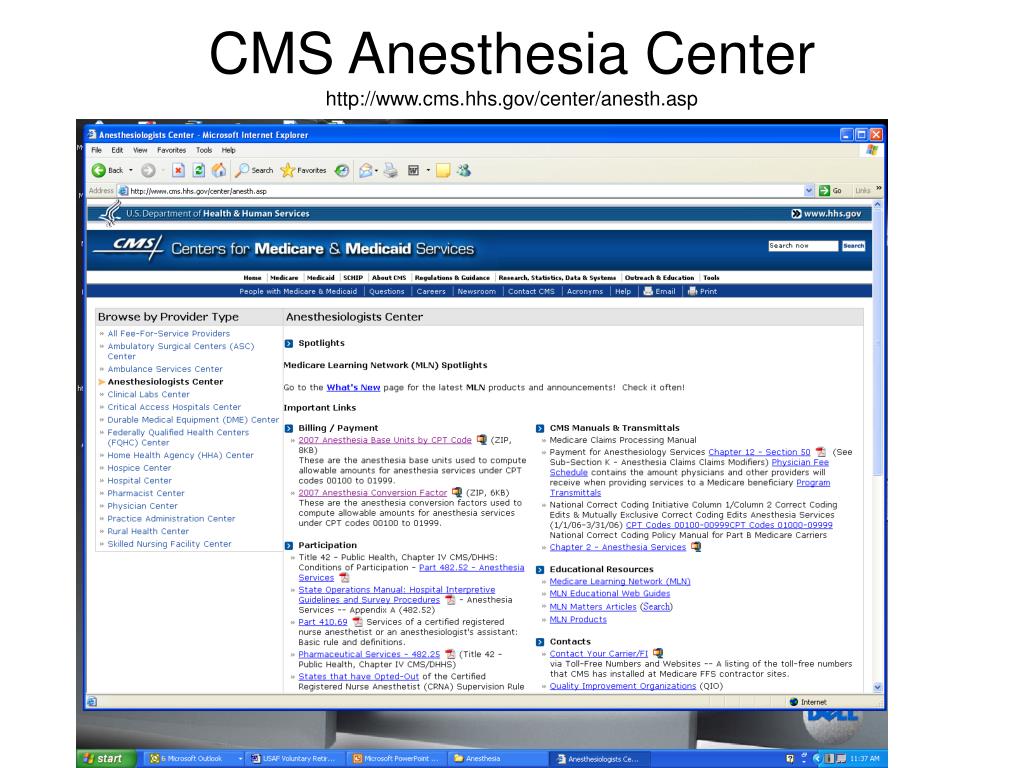
Task: Open the Favorites star toolbar button
Action: (304, 170)
